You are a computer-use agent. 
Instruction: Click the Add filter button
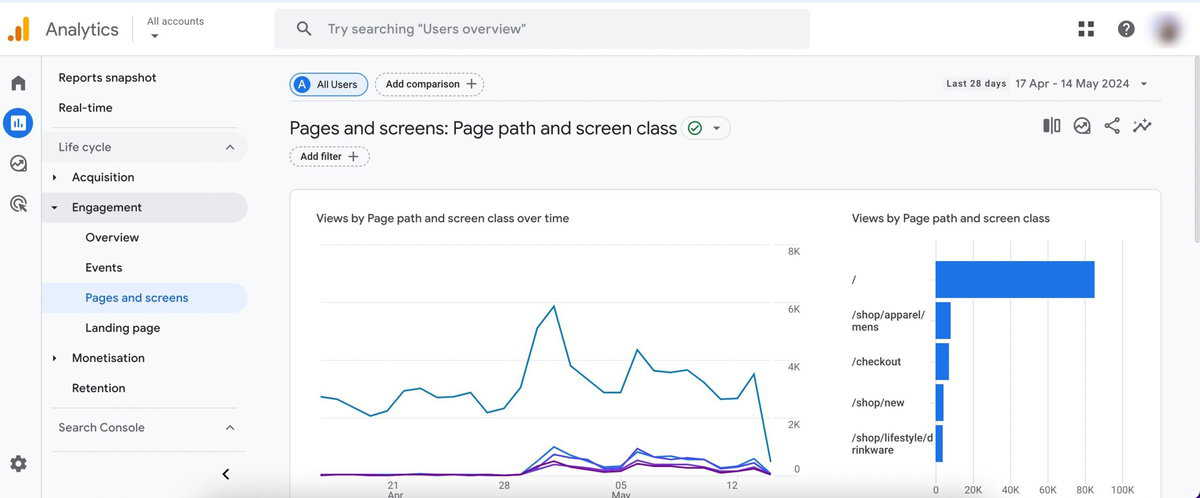[x=329, y=156]
